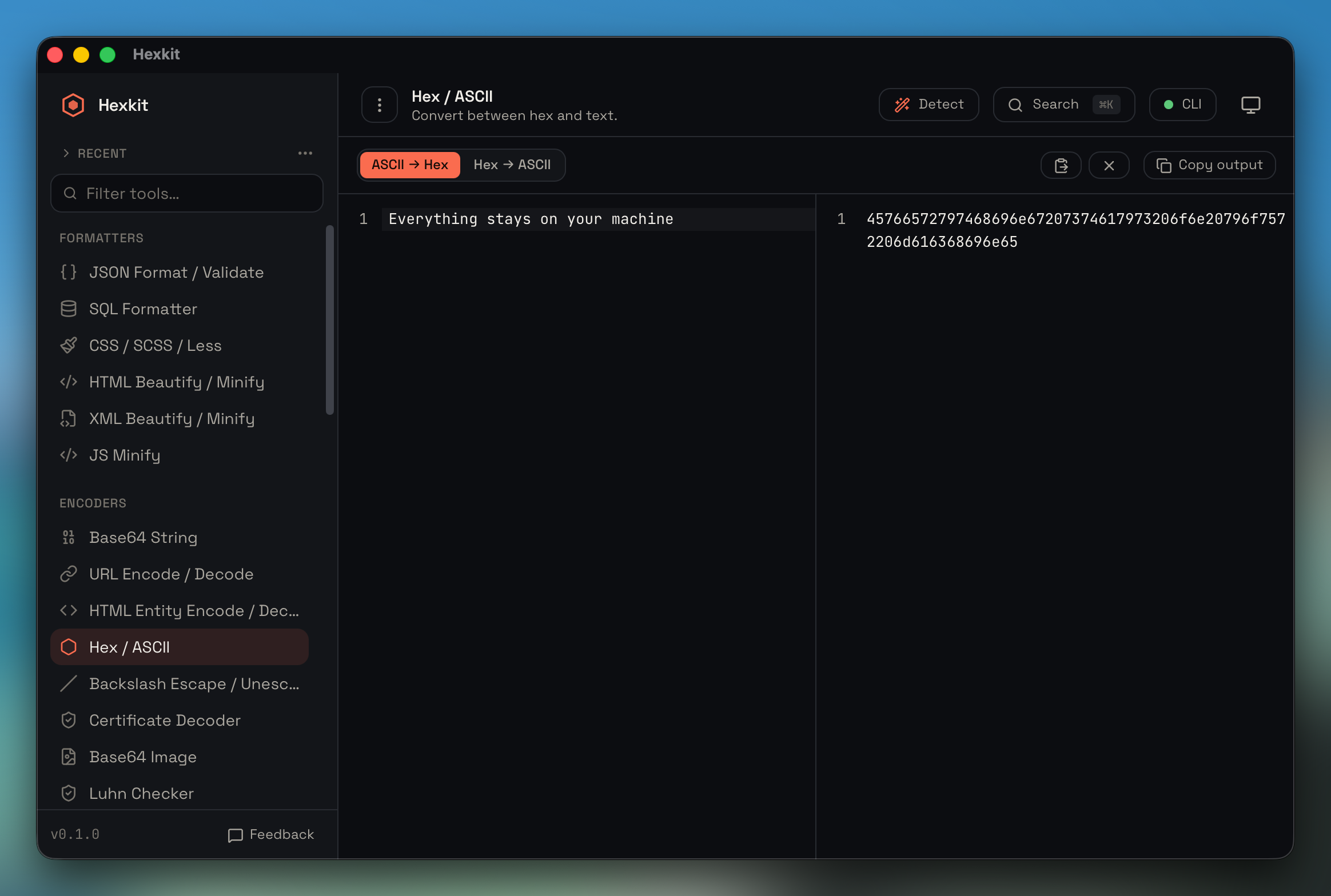Viewport: 1331px width, 896px height.
Task: Open the RECENT section ellipsis menu
Action: (305, 153)
